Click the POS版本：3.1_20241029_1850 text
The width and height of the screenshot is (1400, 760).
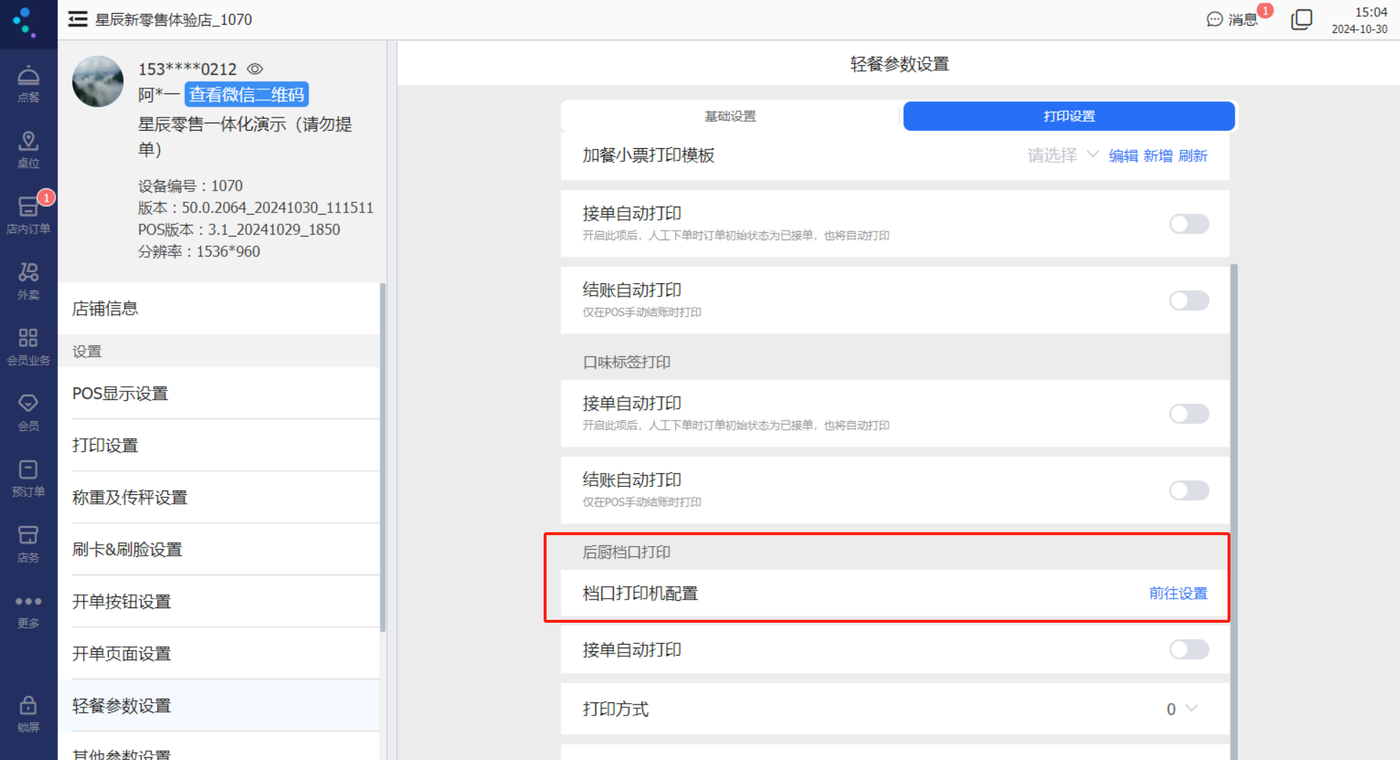tap(239, 230)
